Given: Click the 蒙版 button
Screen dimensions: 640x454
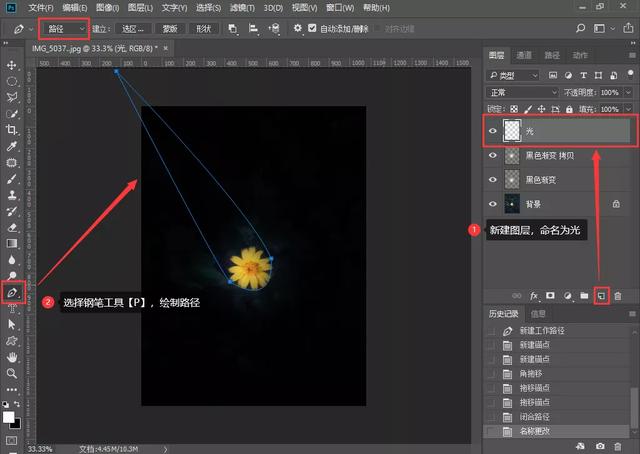Looking at the screenshot, I should [170, 29].
